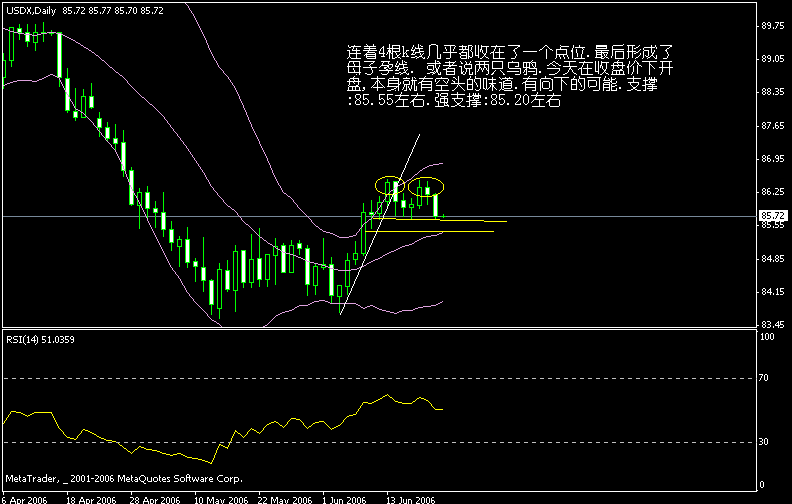Image resolution: width=792 pixels, height=504 pixels.
Task: Click the 10 May 2006 date label
Action: coord(221,499)
